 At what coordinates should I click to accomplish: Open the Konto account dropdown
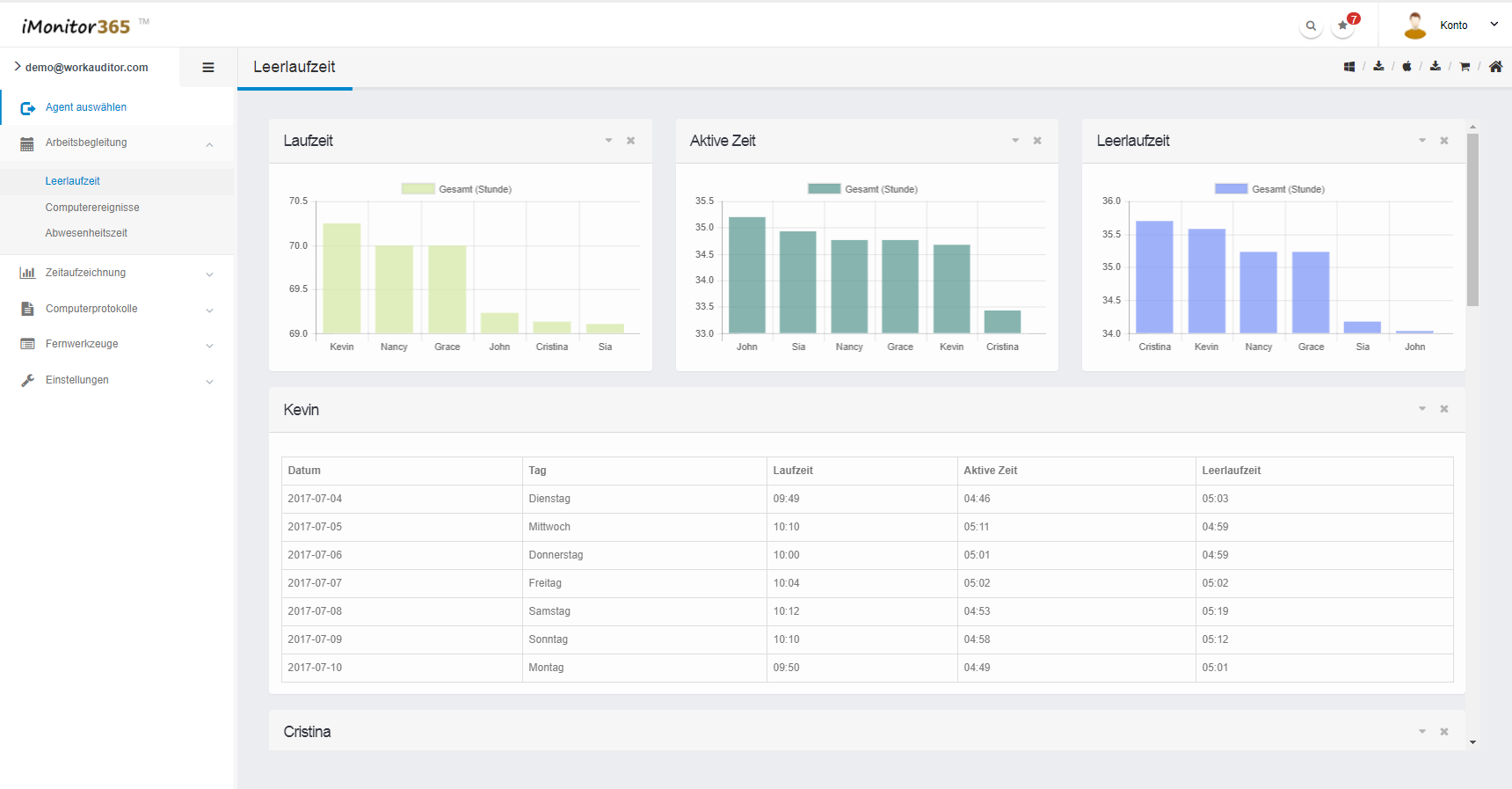[x=1453, y=26]
